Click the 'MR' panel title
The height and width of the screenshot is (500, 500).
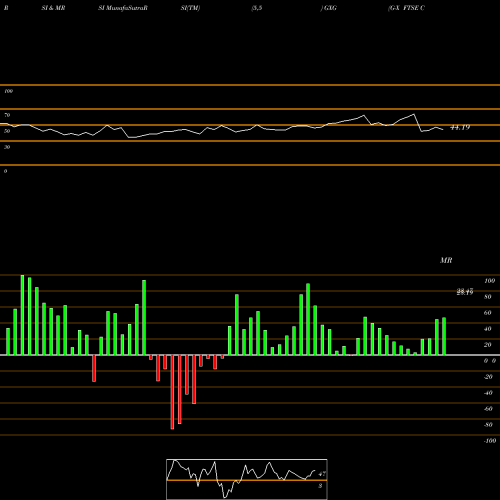coord(446,260)
